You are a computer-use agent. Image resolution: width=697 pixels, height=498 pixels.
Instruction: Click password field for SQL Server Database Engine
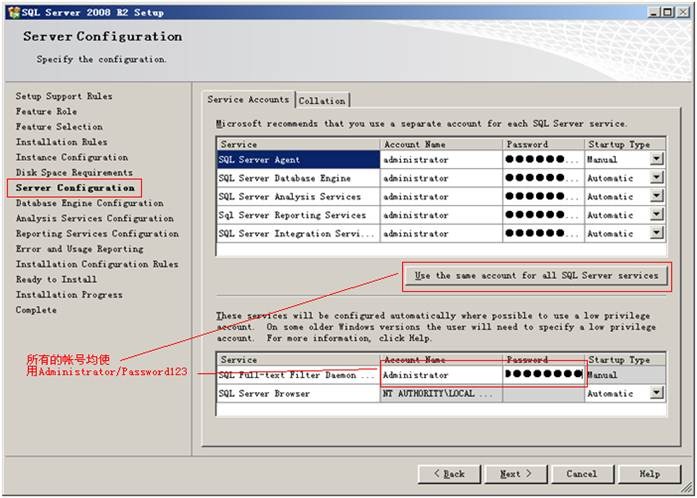pos(544,178)
